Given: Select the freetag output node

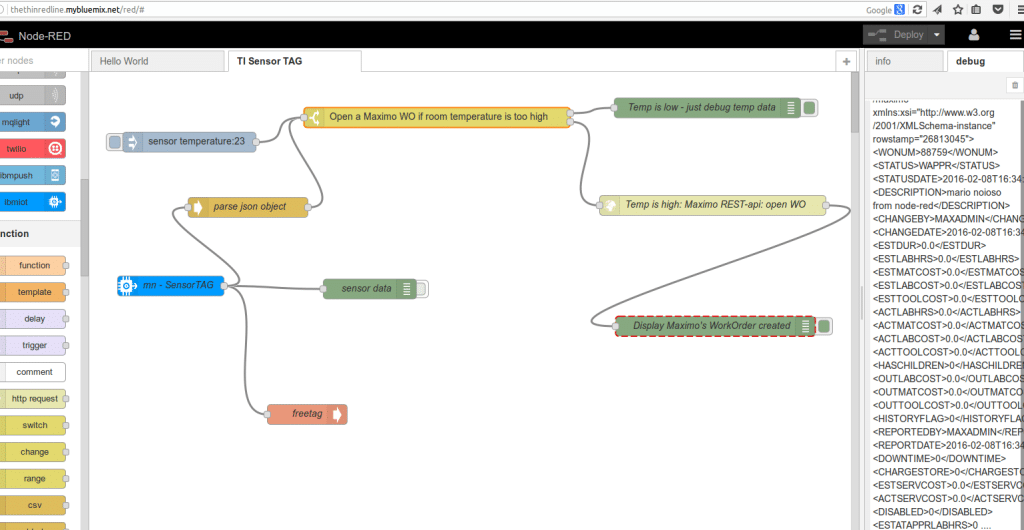Looking at the screenshot, I should point(307,414).
